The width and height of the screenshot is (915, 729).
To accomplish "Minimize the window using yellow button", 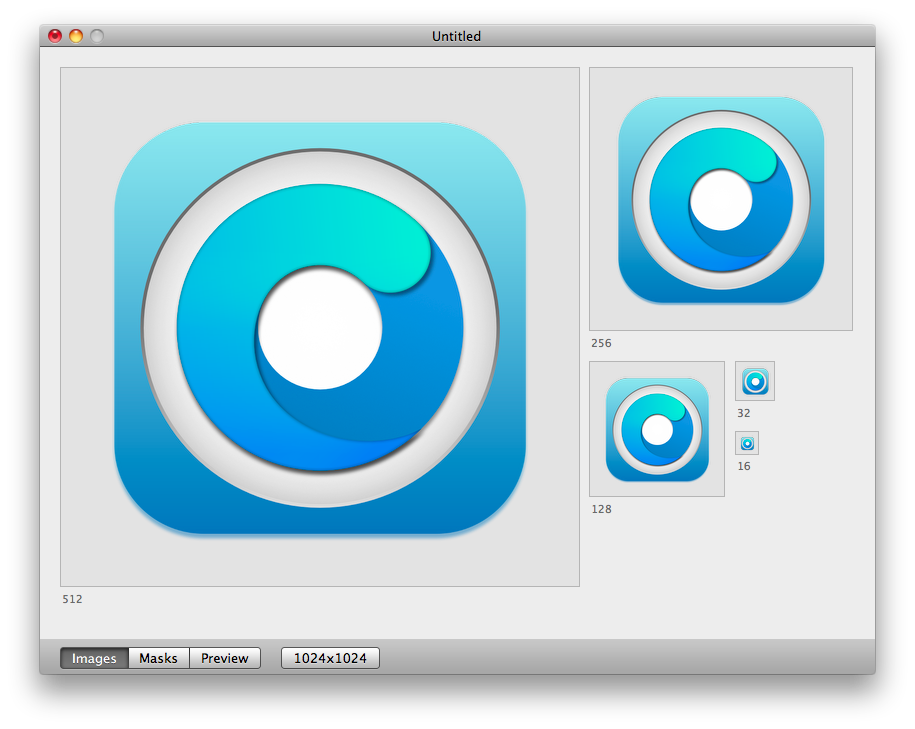I will point(76,36).
